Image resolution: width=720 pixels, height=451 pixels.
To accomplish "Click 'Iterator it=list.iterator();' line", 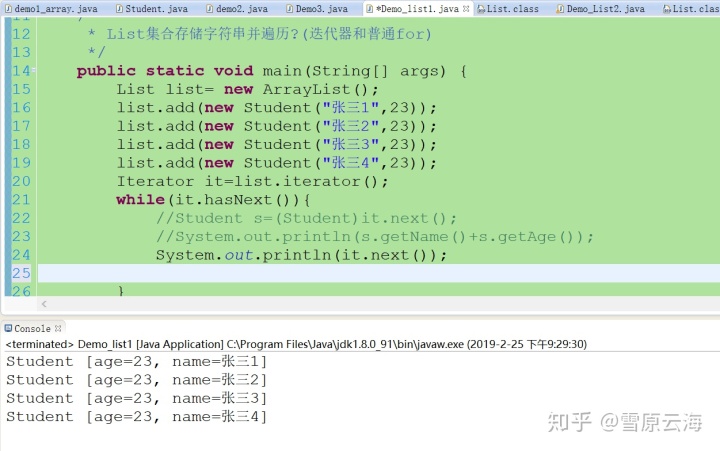I will tap(252, 181).
